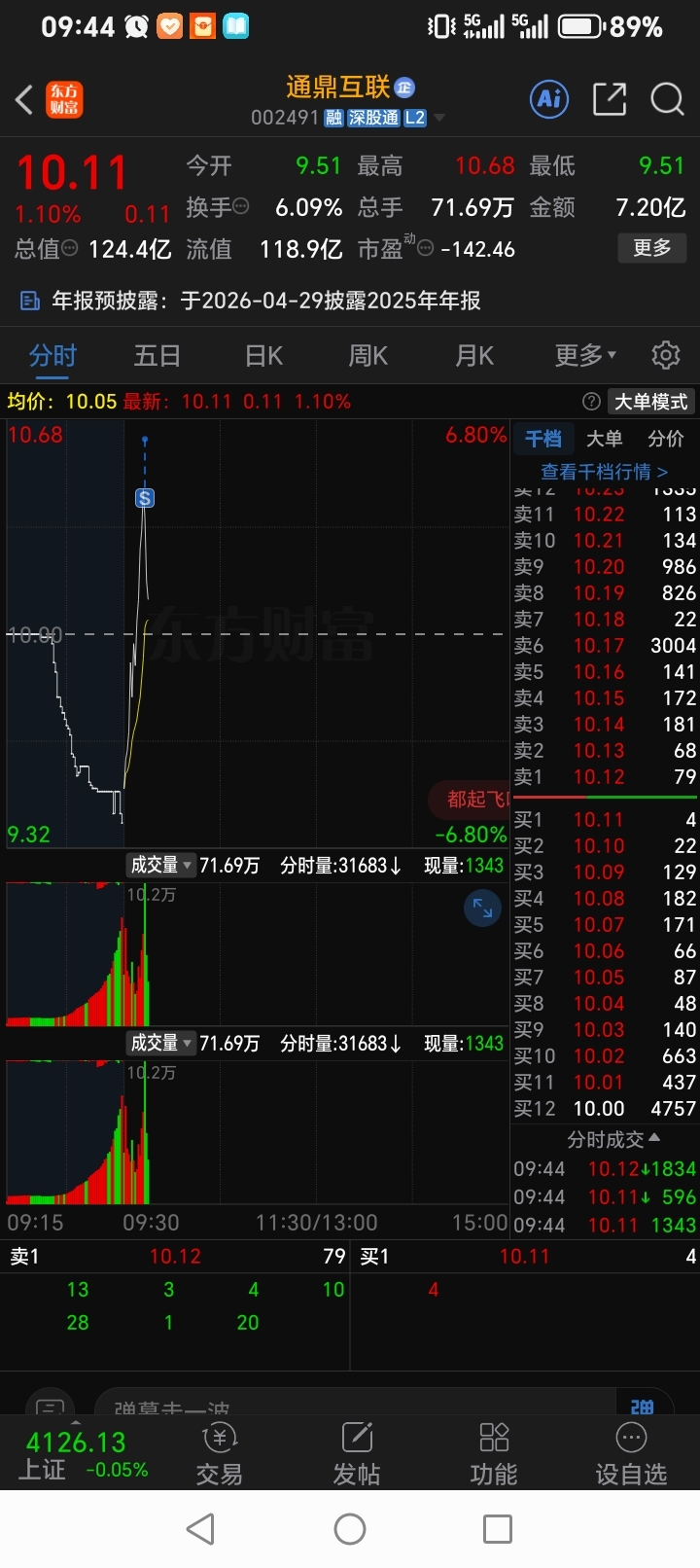The image size is (700, 1568).
Task: Tap the current price 10.11
Action: click(x=72, y=173)
